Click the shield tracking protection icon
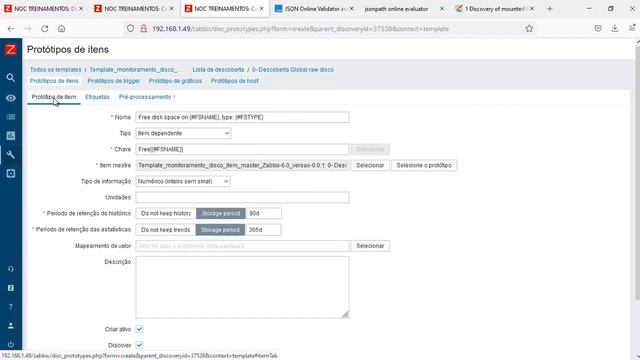 (x=130, y=29)
